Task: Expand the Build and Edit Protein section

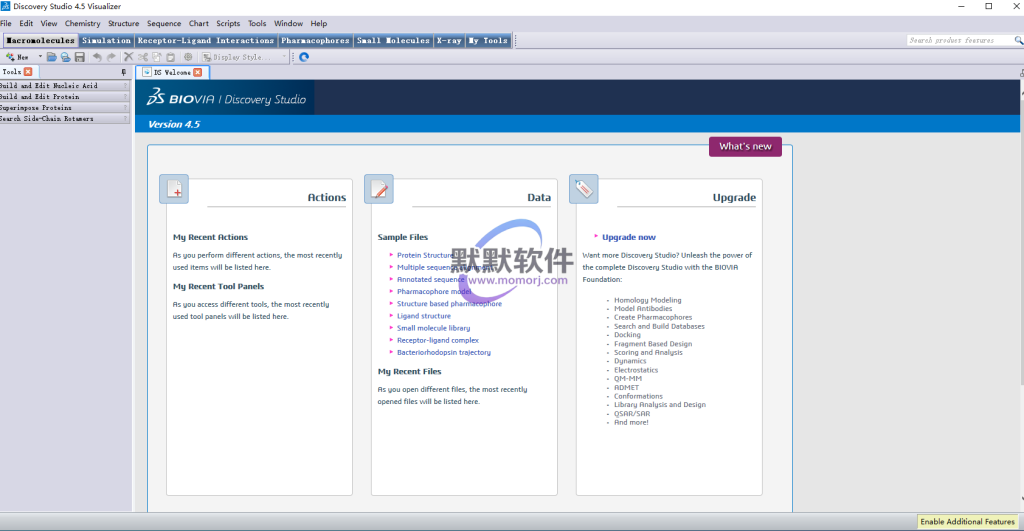Action: point(64,97)
